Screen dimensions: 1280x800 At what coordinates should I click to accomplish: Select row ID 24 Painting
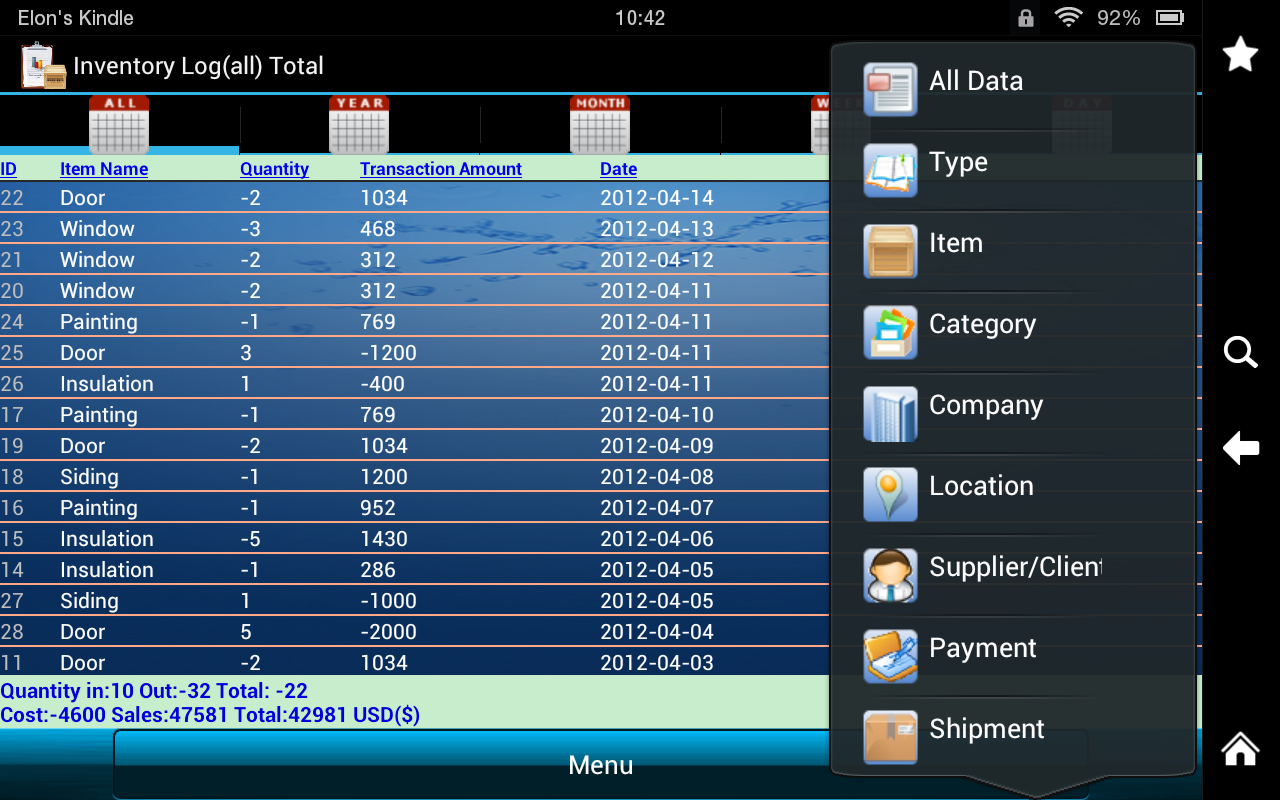415,322
